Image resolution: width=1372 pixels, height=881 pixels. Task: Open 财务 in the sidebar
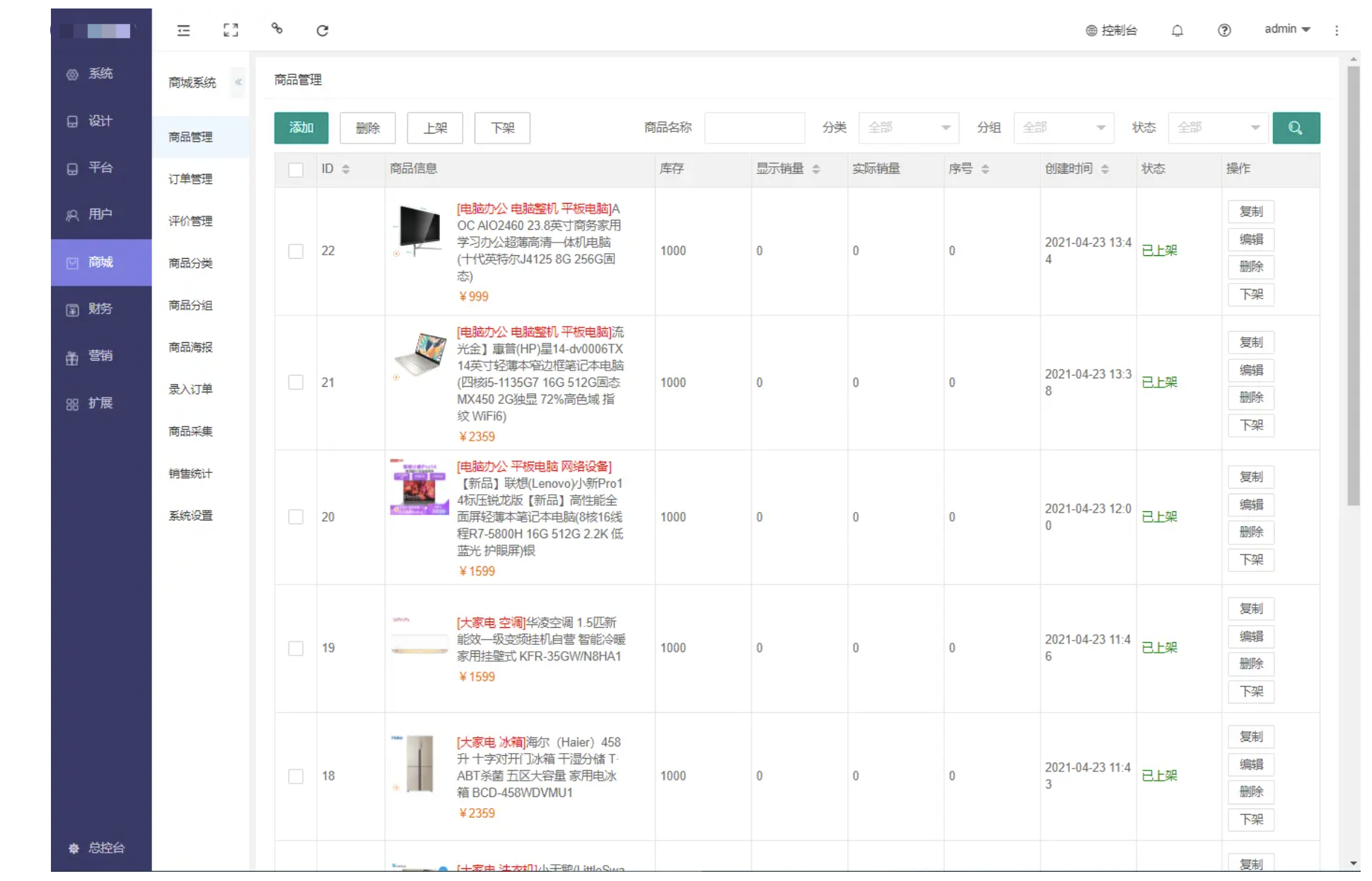click(101, 309)
